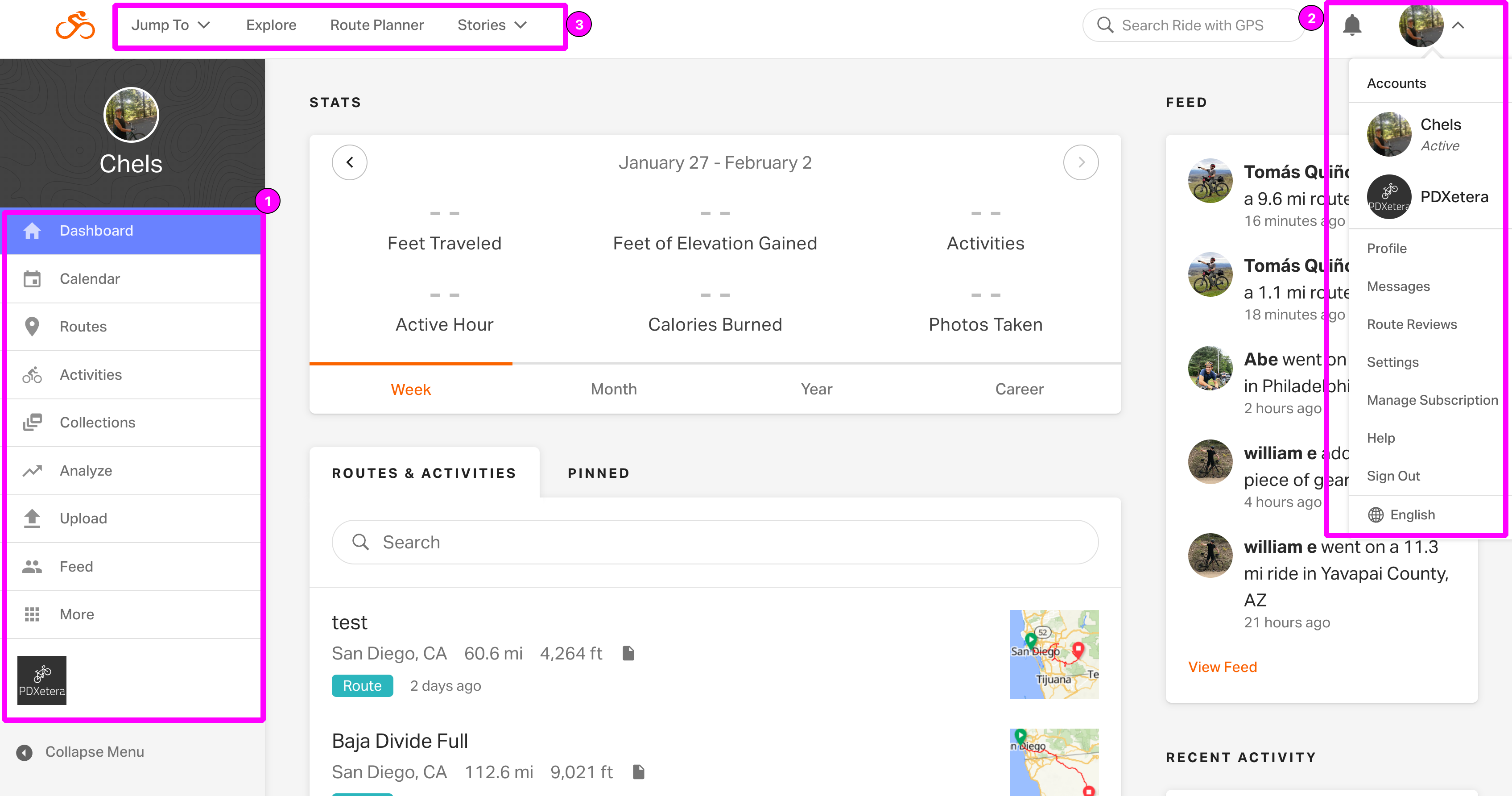Viewport: 1512px width, 796px height.
Task: Open the Baja Divide Full route map thumbnail
Action: coord(1053,762)
